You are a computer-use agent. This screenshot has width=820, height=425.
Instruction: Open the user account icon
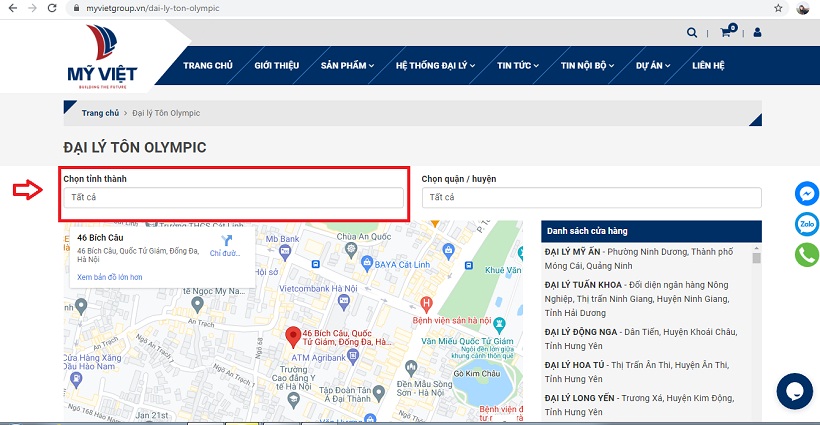click(x=757, y=32)
